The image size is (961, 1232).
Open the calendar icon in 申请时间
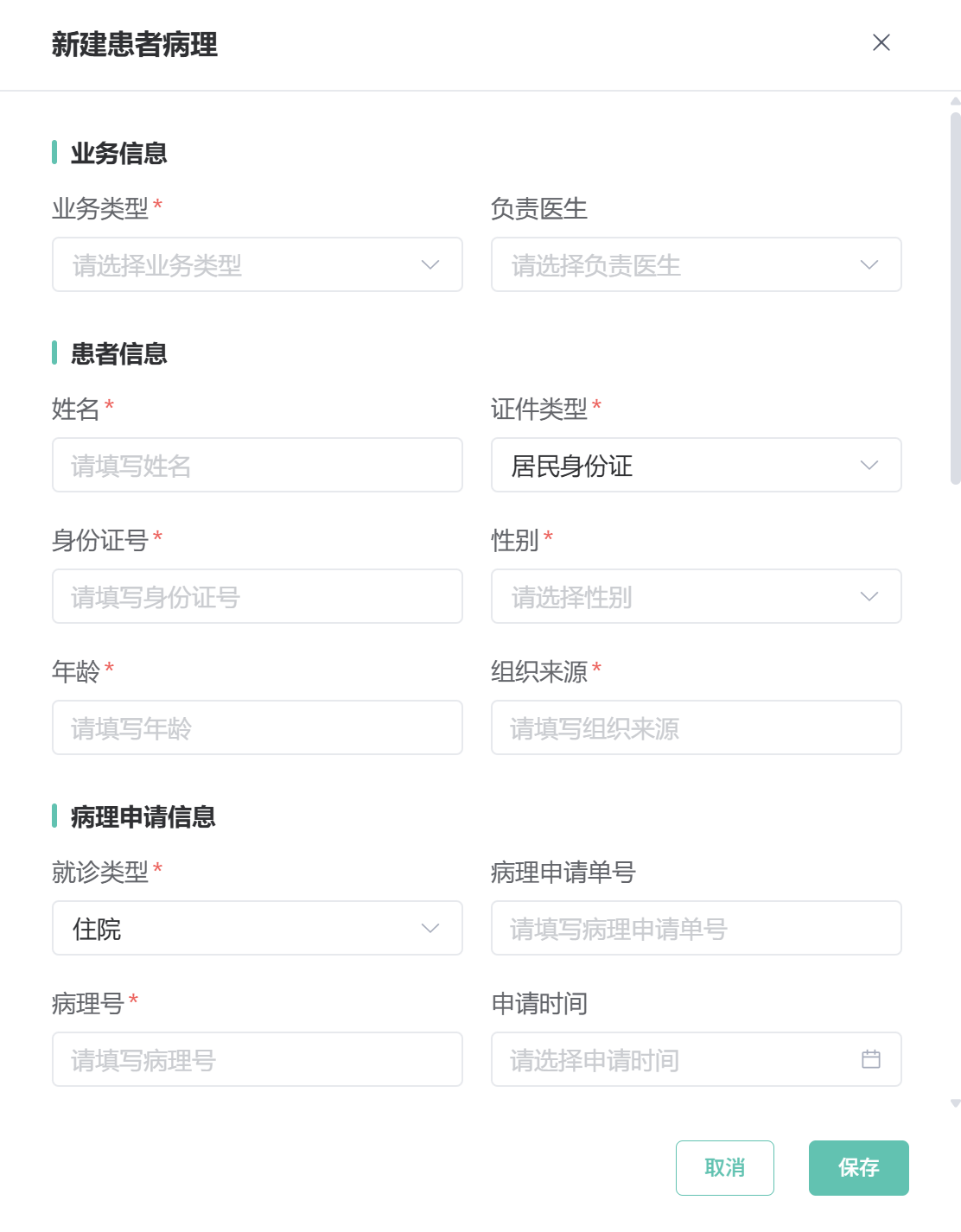pyautogui.click(x=871, y=1059)
